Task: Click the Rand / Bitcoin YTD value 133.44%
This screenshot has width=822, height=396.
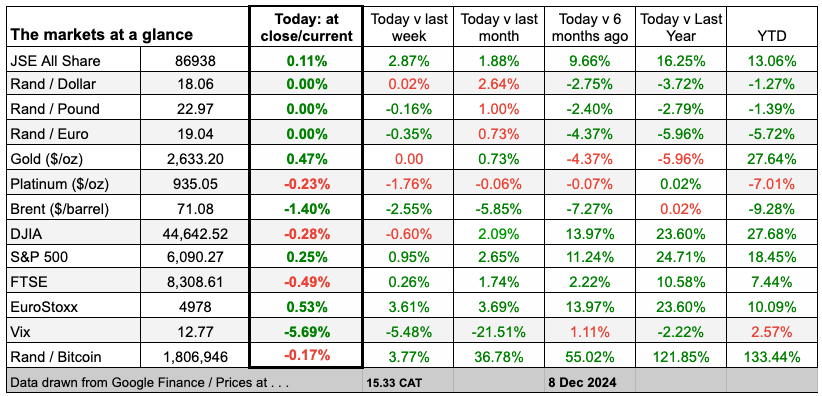Action: (773, 357)
